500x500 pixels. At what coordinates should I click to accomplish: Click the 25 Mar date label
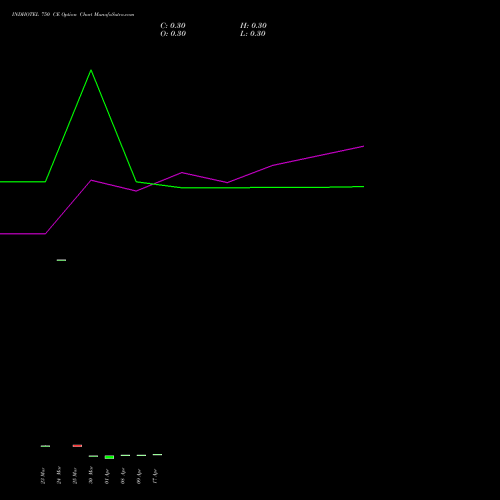[x=75, y=475]
